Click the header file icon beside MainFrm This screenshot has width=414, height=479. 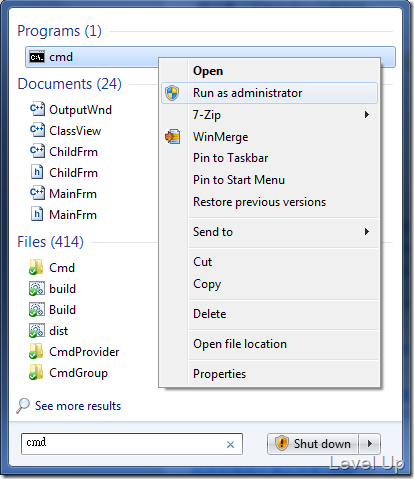click(x=37, y=214)
